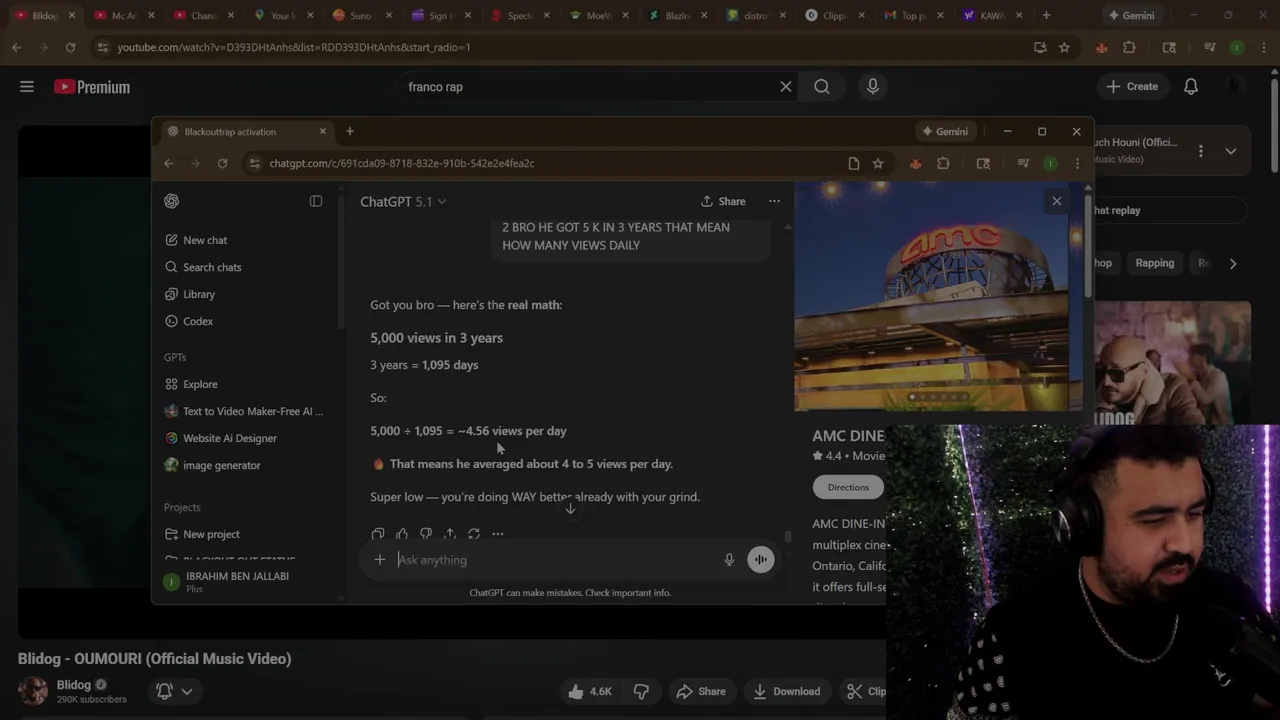This screenshot has height=720, width=1280.
Task: Go to YouTube Premium home logo
Action: point(92,87)
